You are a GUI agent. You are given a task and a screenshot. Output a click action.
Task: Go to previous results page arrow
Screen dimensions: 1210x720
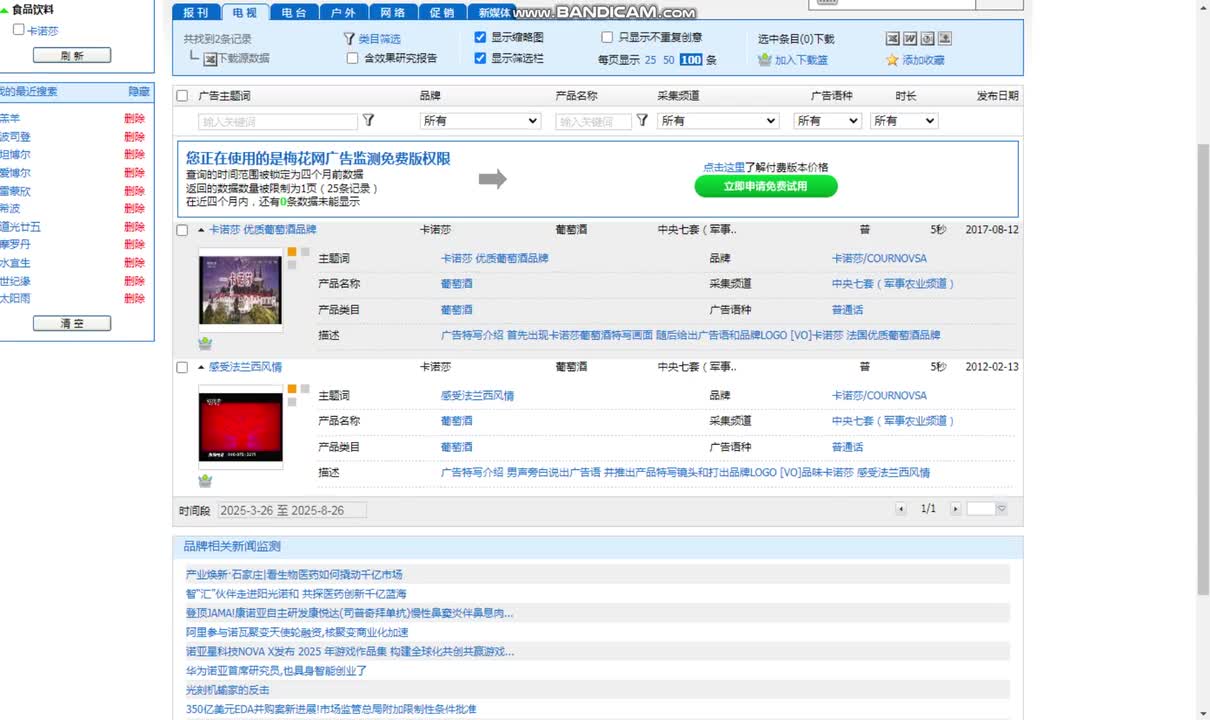coord(901,509)
